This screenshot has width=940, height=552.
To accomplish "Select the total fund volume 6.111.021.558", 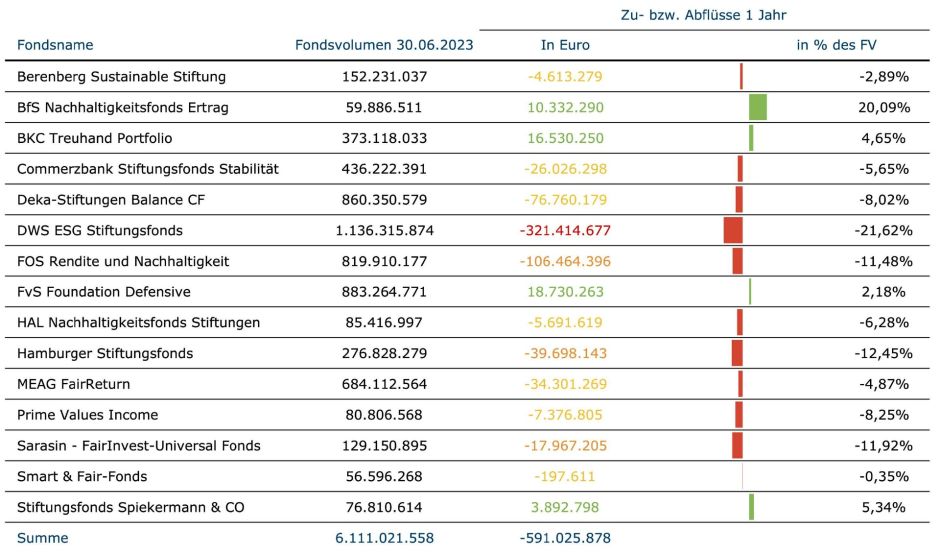I will click(x=384, y=538).
